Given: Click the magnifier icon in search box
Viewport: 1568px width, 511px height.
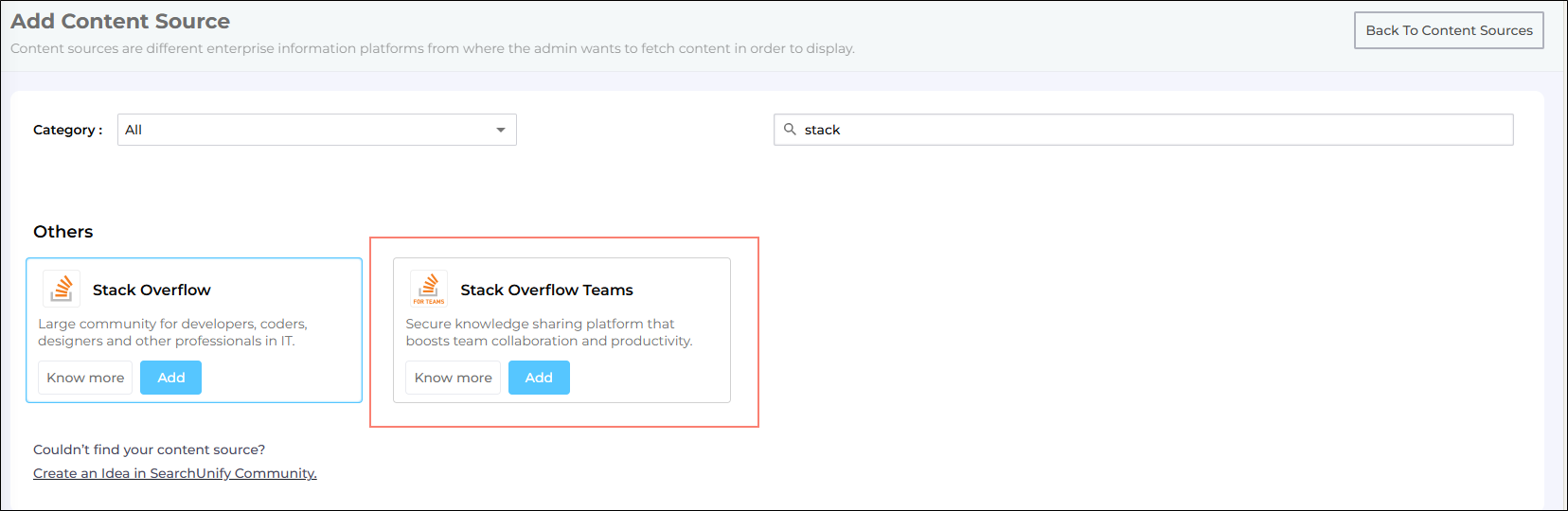Looking at the screenshot, I should (790, 130).
